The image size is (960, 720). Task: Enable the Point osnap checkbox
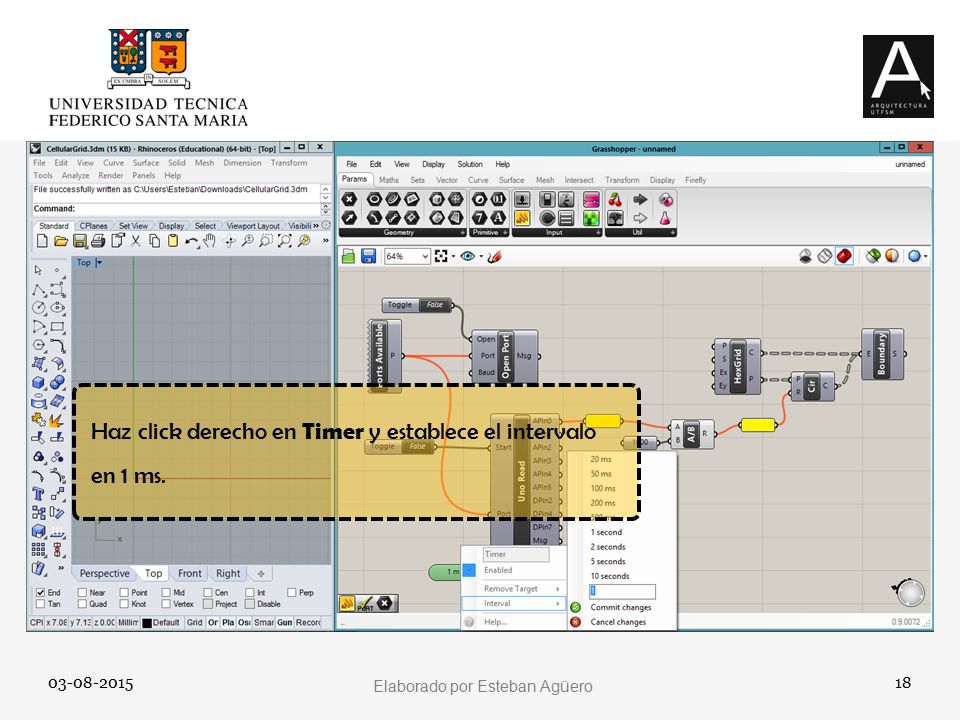point(124,593)
